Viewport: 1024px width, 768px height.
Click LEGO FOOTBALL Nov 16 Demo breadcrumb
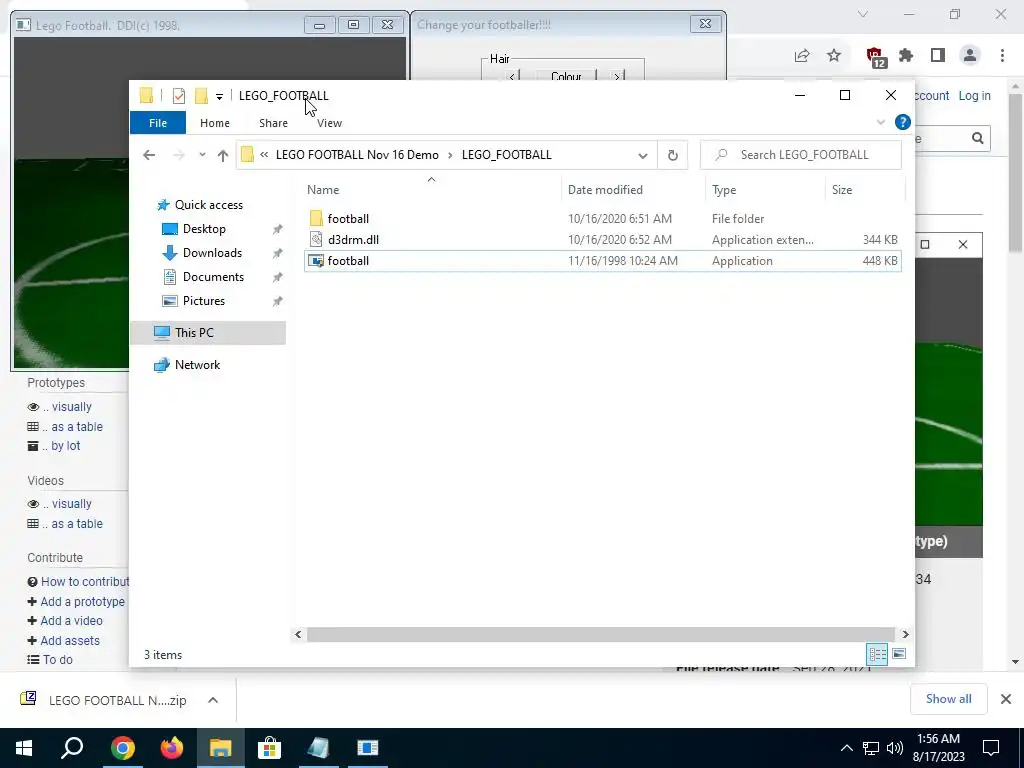pyautogui.click(x=357, y=155)
